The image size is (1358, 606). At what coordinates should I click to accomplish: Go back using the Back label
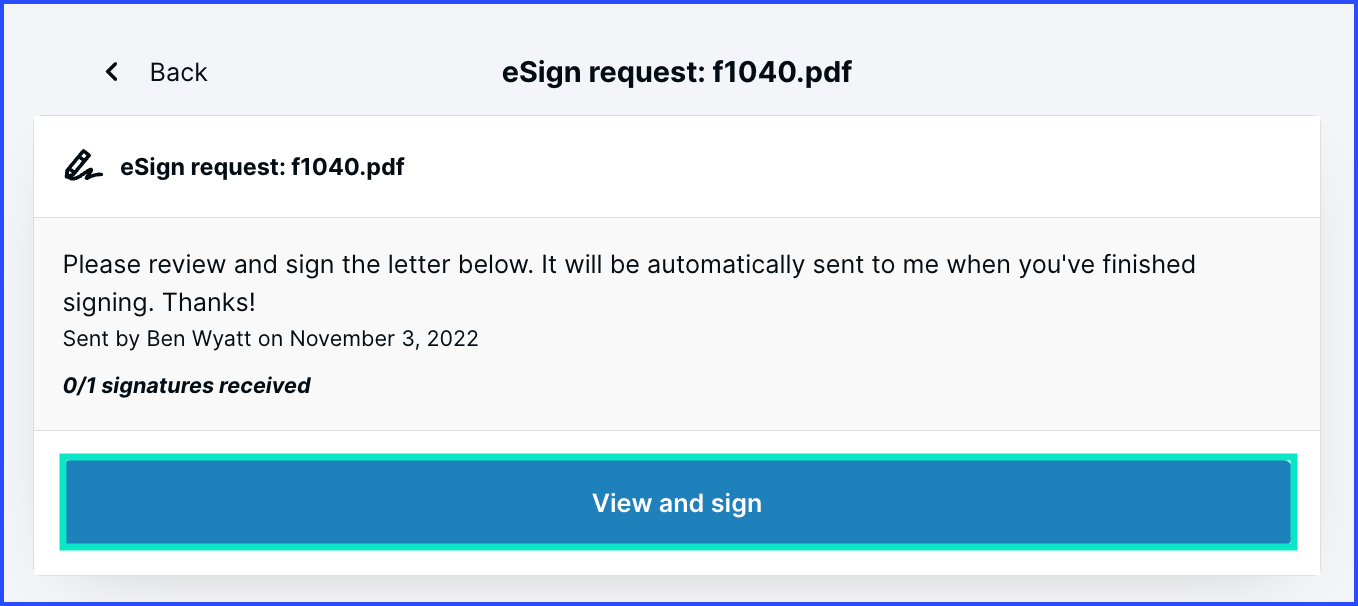pos(178,72)
